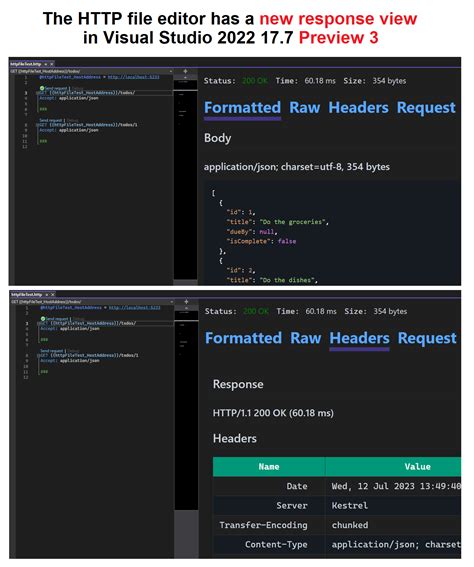This screenshot has height=567, width=474.
Task: Click Send request above GET /todos/1 in upper editor
Action: [x=52, y=120]
